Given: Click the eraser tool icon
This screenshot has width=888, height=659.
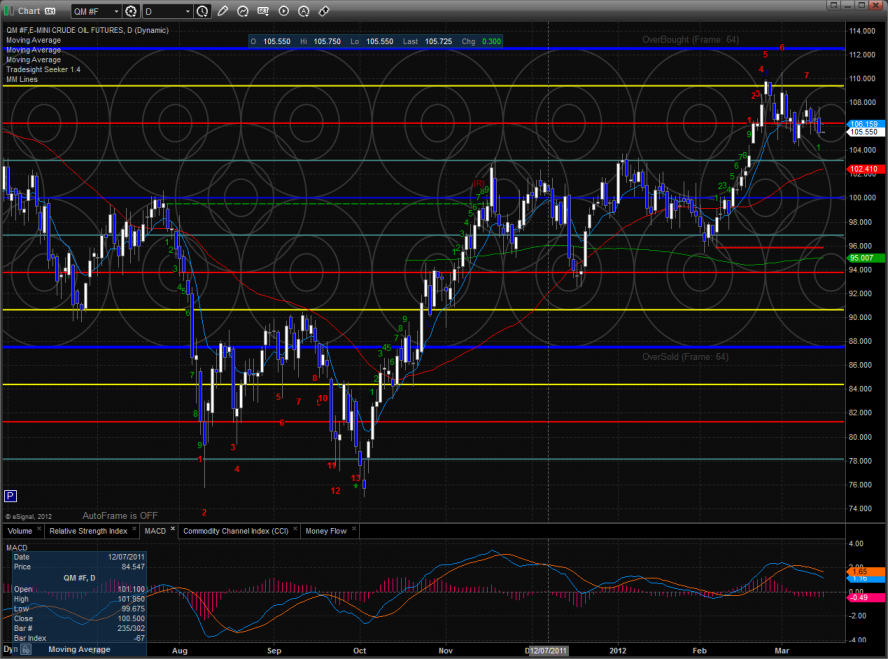Looking at the screenshot, I should [x=324, y=12].
